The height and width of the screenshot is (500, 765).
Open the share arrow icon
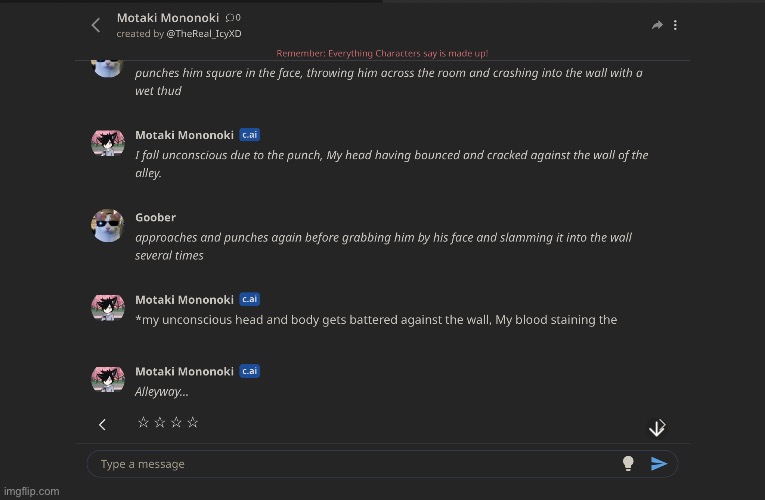(657, 25)
